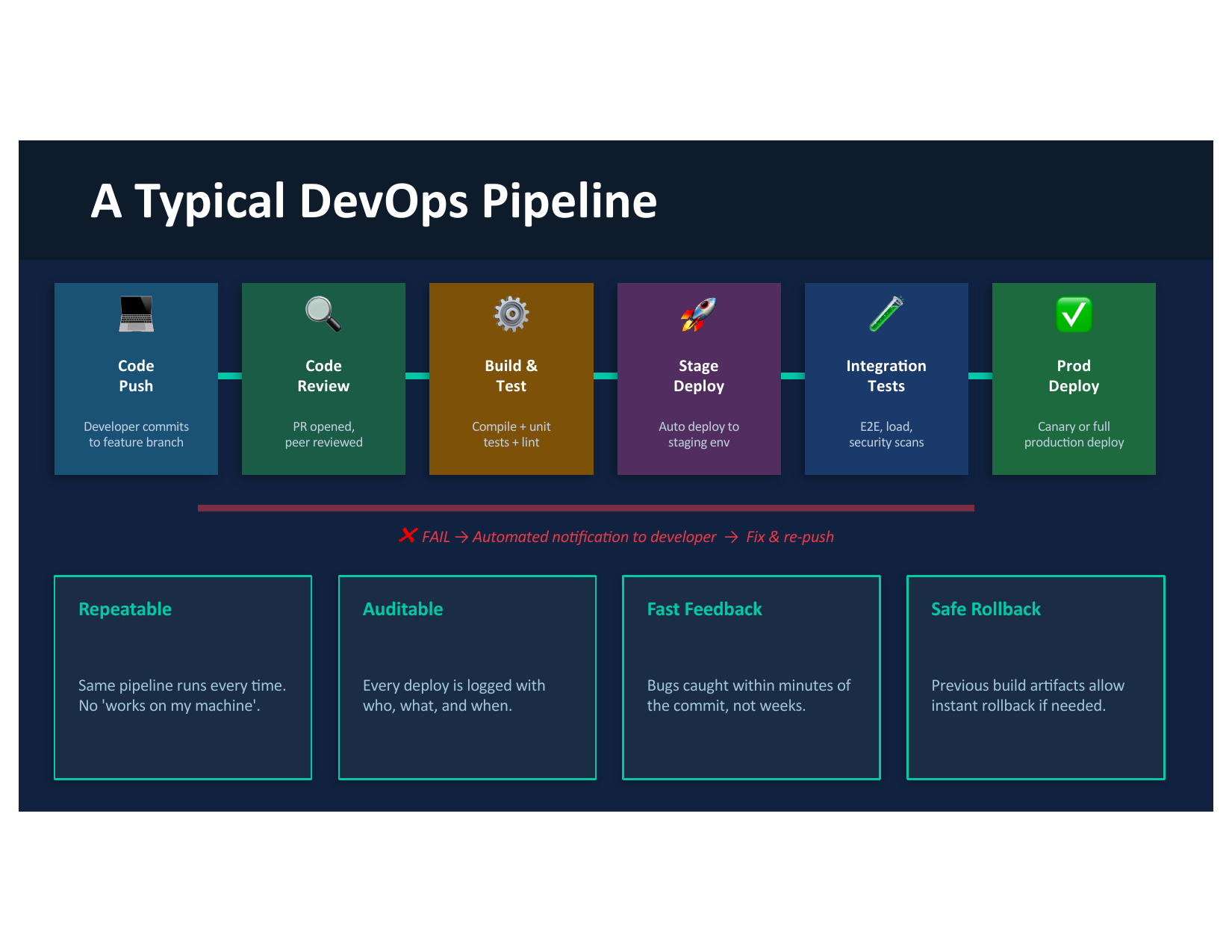Click the 'Prod Deploy' stage heading

click(x=1074, y=376)
